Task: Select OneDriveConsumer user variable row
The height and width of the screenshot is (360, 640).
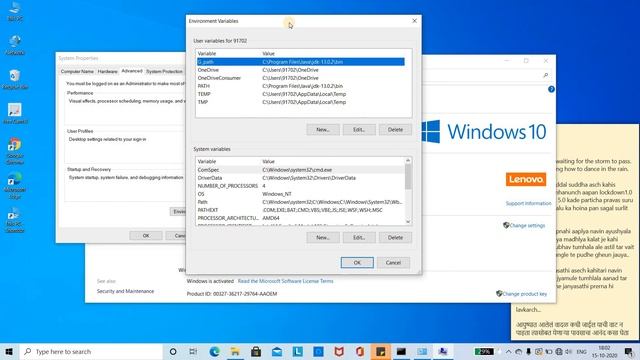Action: [x=300, y=78]
